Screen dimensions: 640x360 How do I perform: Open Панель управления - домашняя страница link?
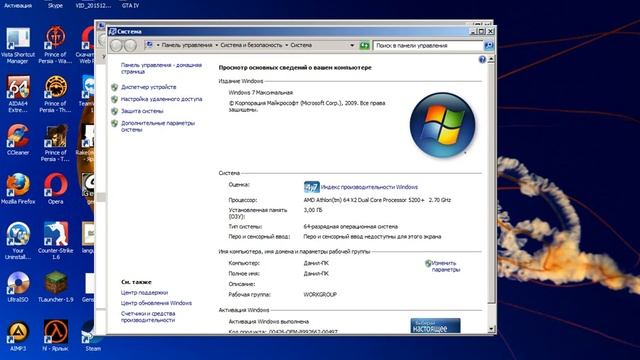point(161,68)
